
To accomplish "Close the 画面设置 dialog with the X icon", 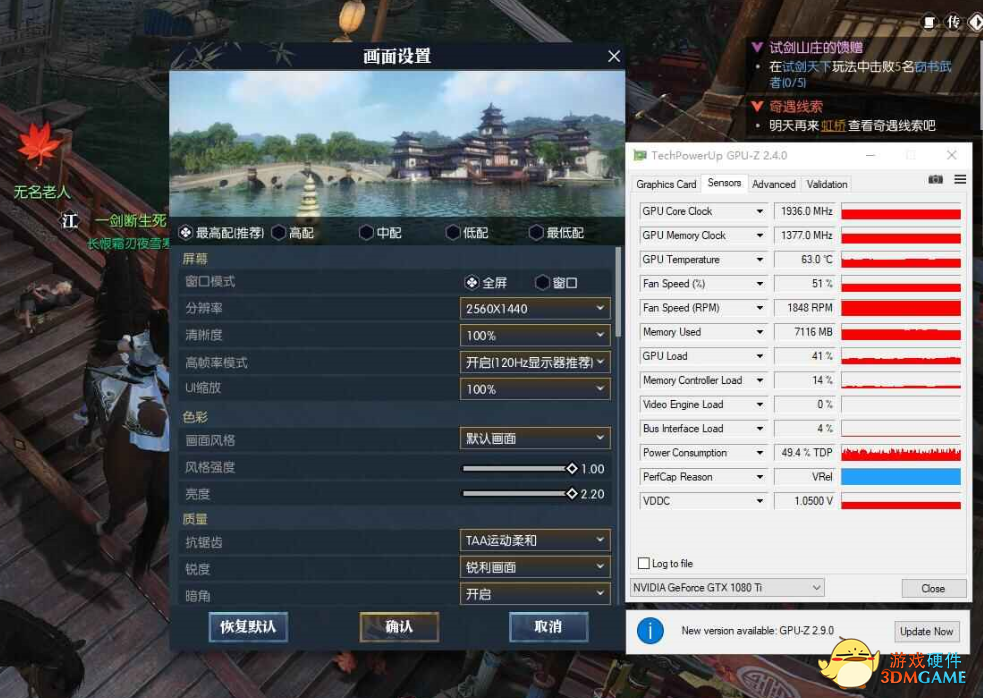I will 614,56.
